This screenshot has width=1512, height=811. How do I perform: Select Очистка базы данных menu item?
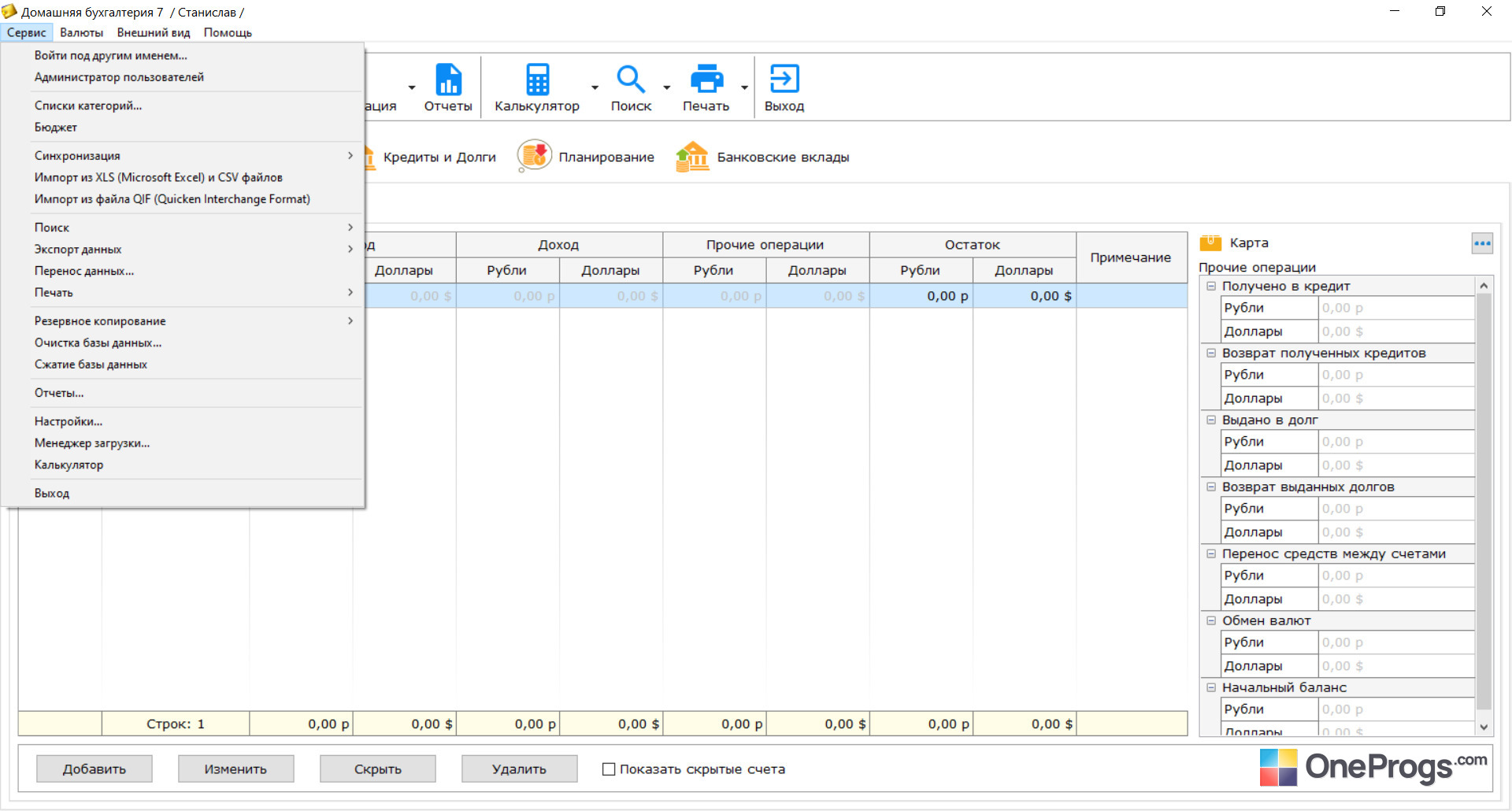point(183,343)
